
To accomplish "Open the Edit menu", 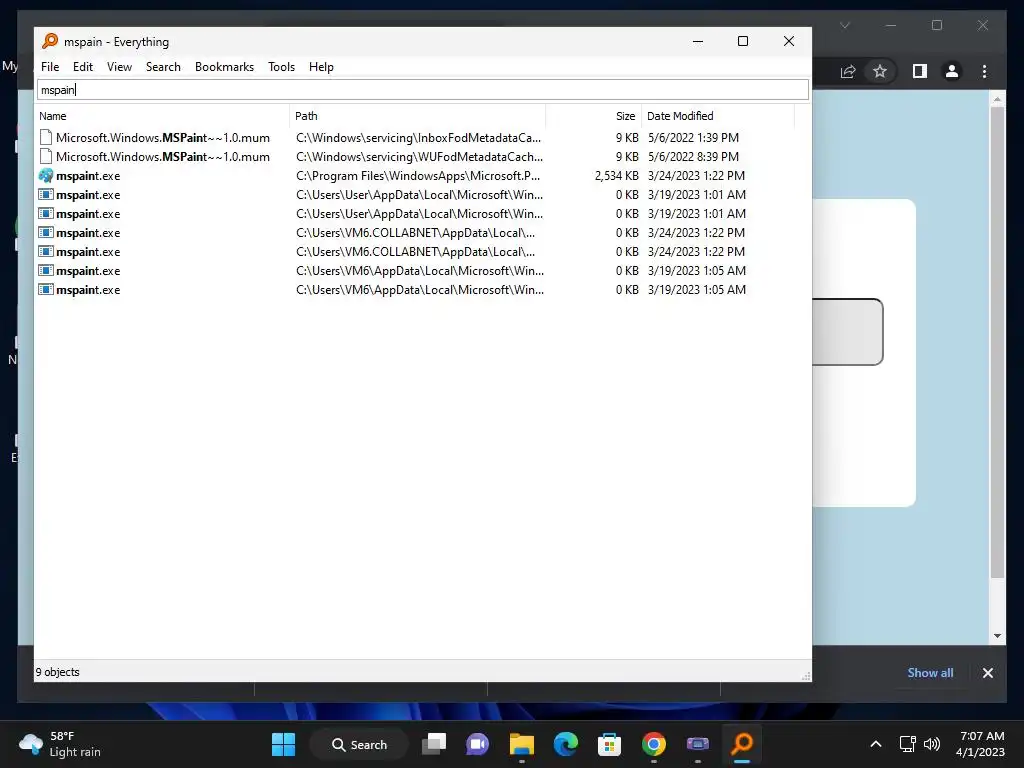I will click(82, 67).
